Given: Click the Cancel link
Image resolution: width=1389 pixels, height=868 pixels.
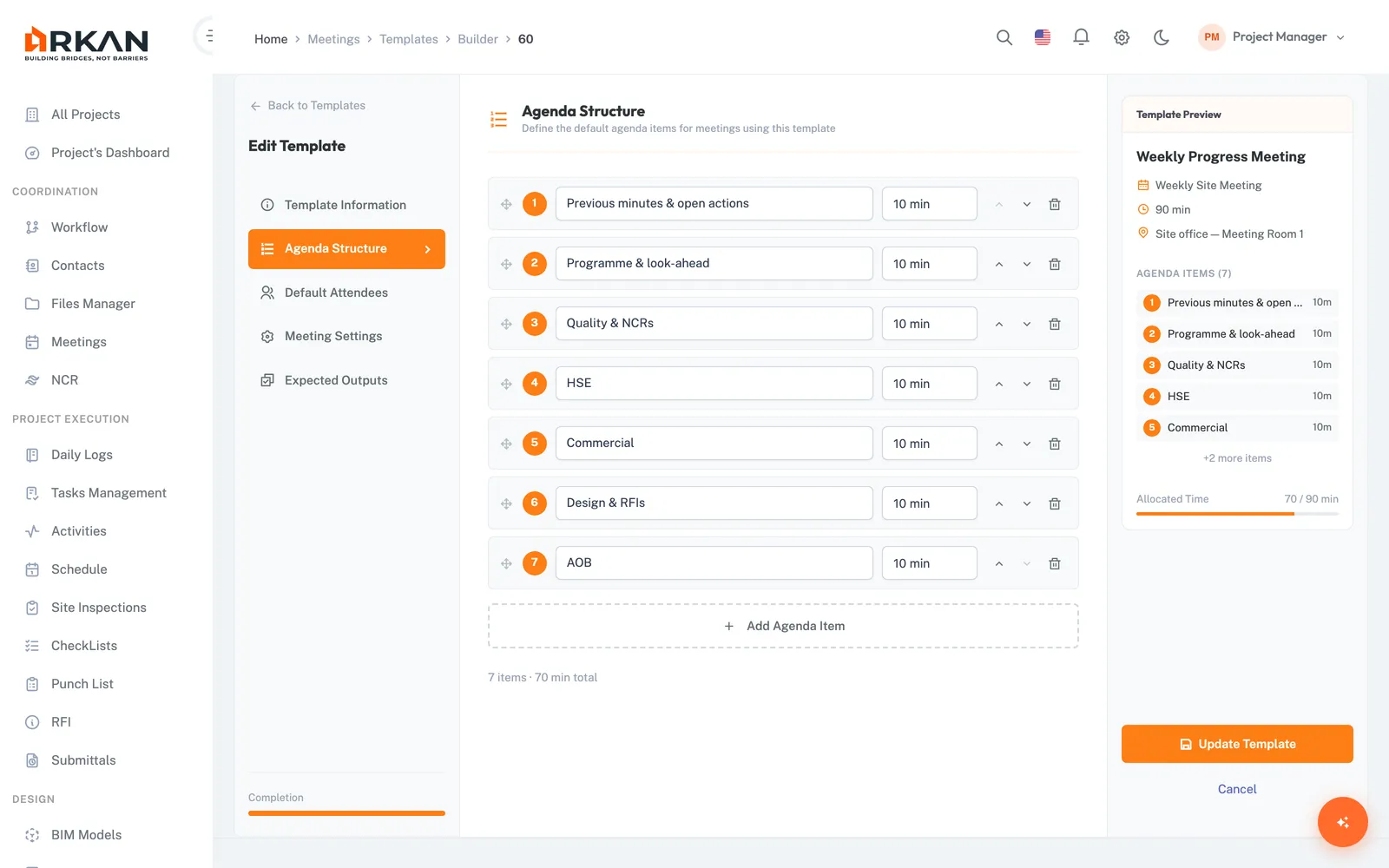Looking at the screenshot, I should tap(1237, 789).
